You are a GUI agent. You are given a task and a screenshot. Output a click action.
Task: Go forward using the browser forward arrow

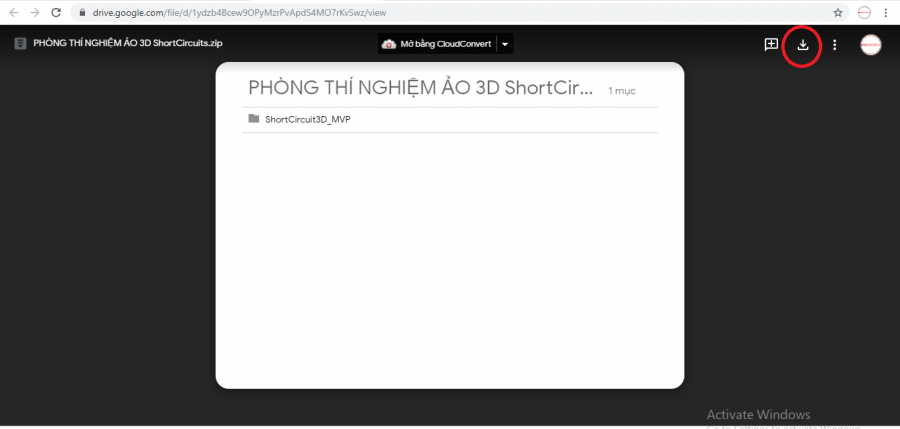pos(34,13)
